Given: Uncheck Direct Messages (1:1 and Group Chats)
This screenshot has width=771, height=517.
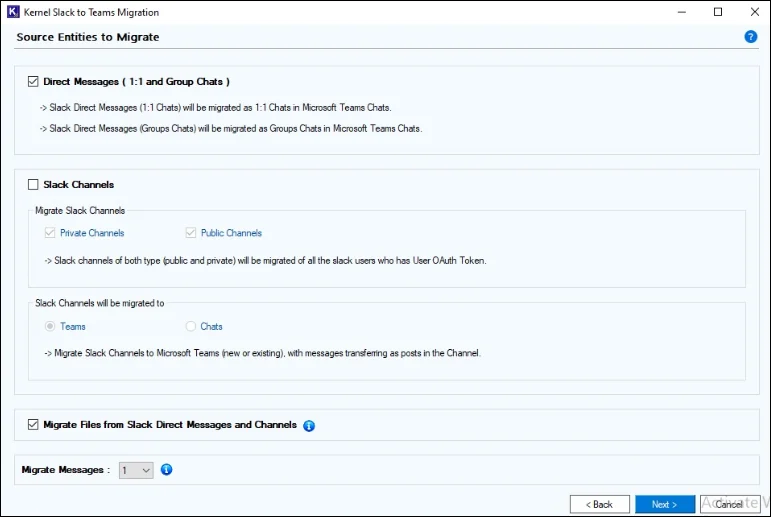Looking at the screenshot, I should [33, 82].
